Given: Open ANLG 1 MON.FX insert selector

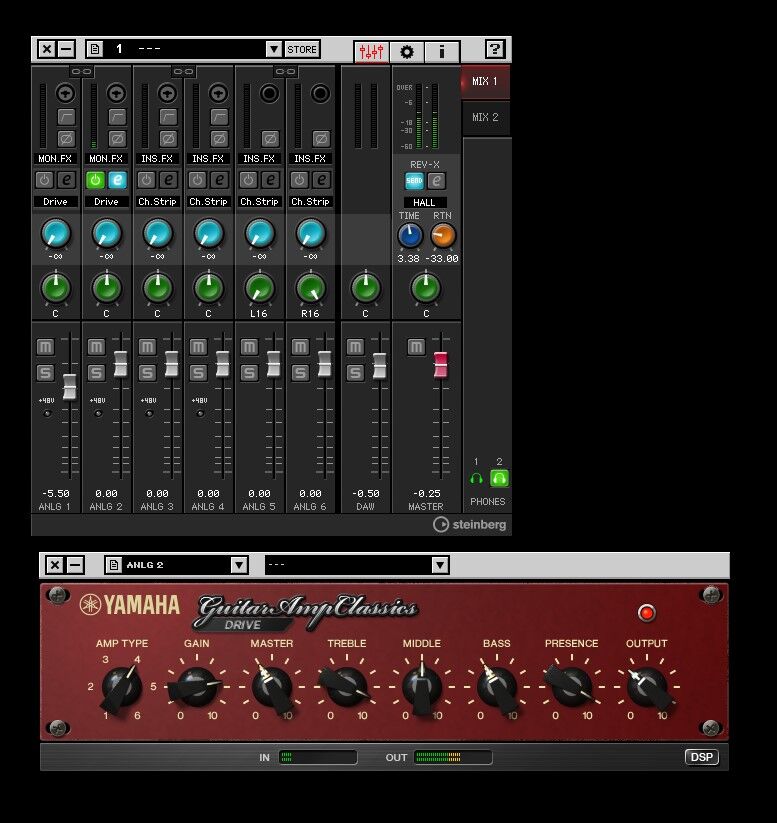Looking at the screenshot, I should click(x=55, y=159).
